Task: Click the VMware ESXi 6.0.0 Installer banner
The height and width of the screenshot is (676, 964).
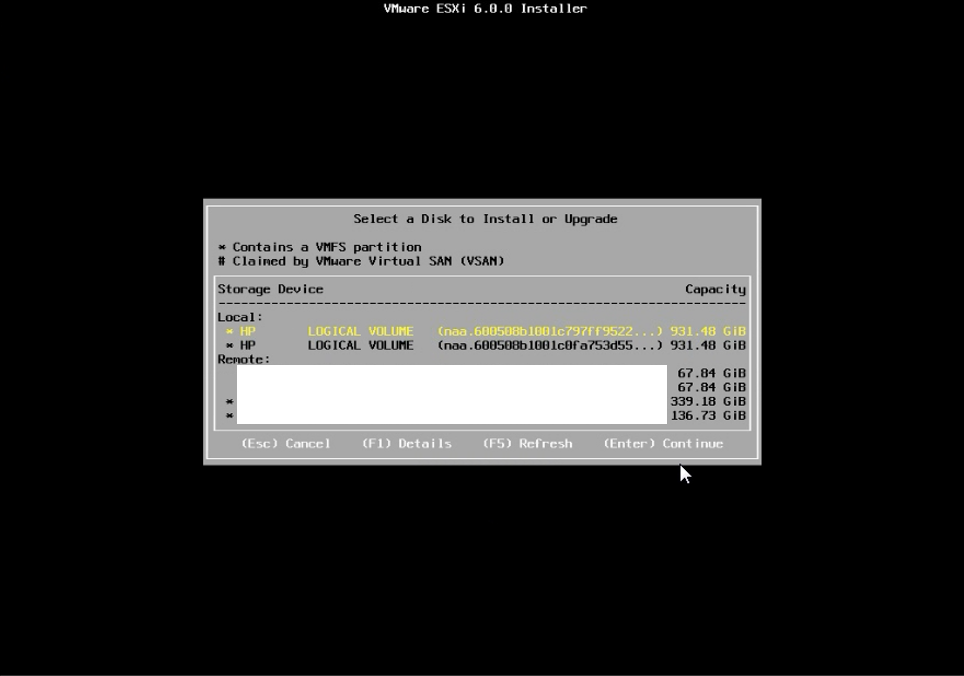Action: point(485,8)
